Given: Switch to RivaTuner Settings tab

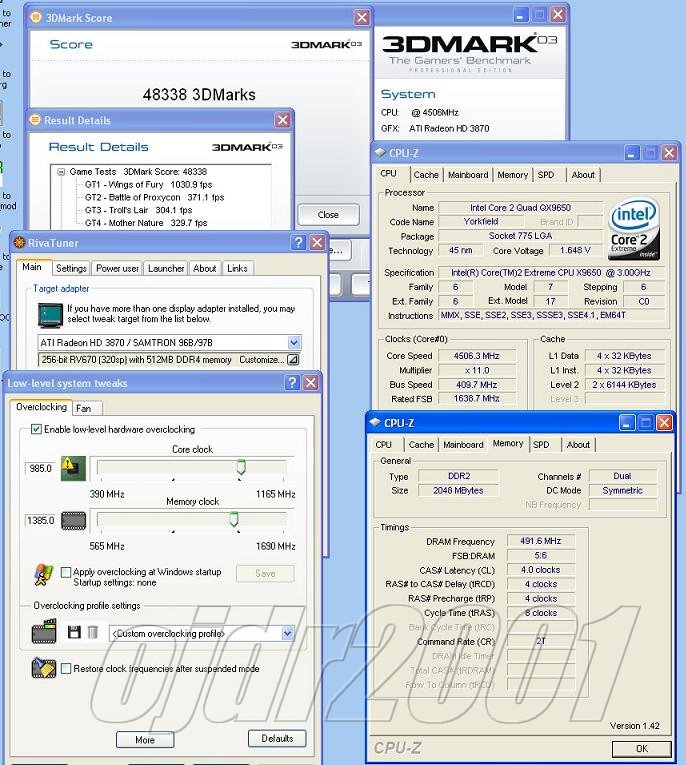Looking at the screenshot, I should click(71, 268).
